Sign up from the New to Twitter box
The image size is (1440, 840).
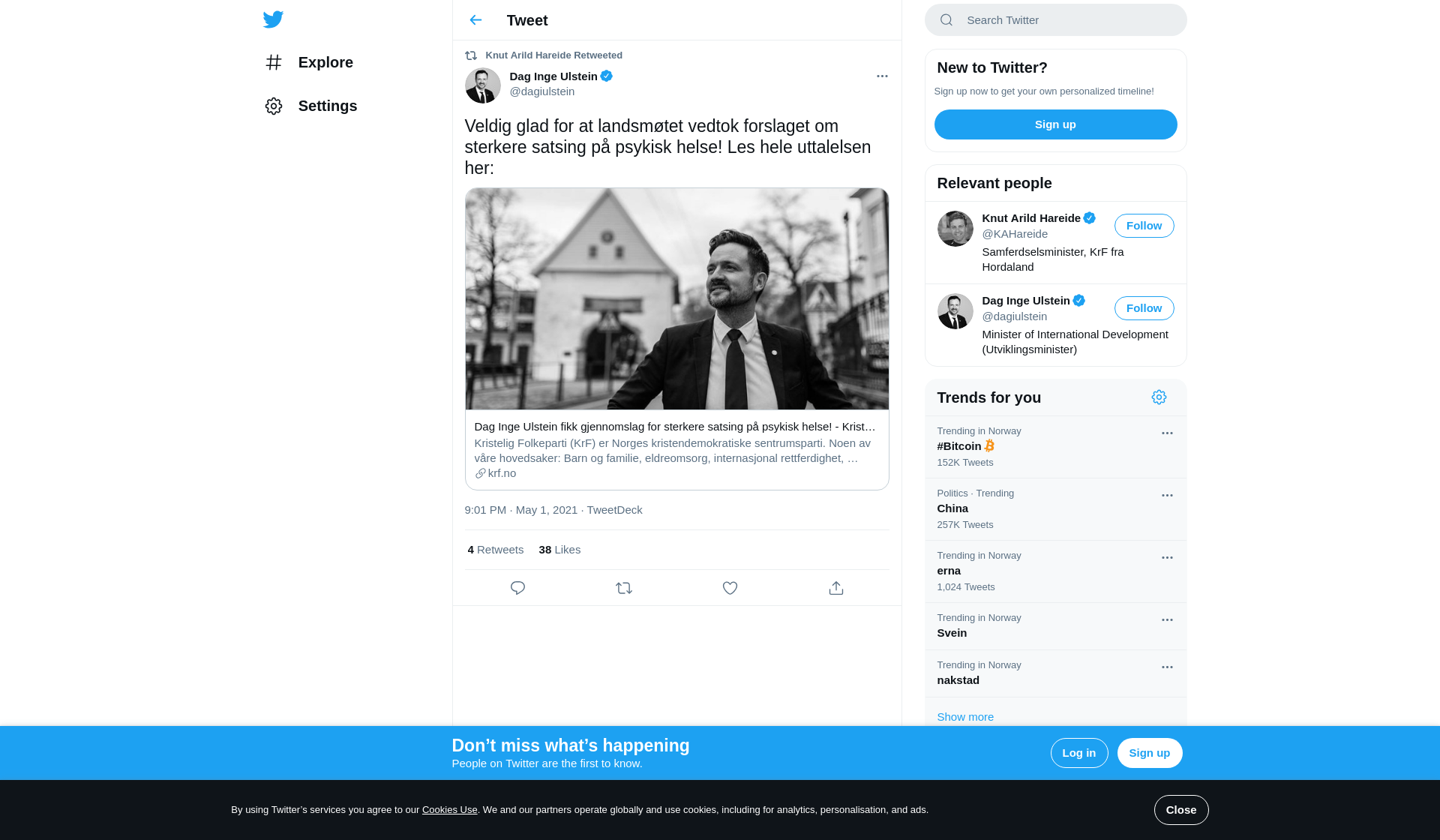click(1056, 124)
